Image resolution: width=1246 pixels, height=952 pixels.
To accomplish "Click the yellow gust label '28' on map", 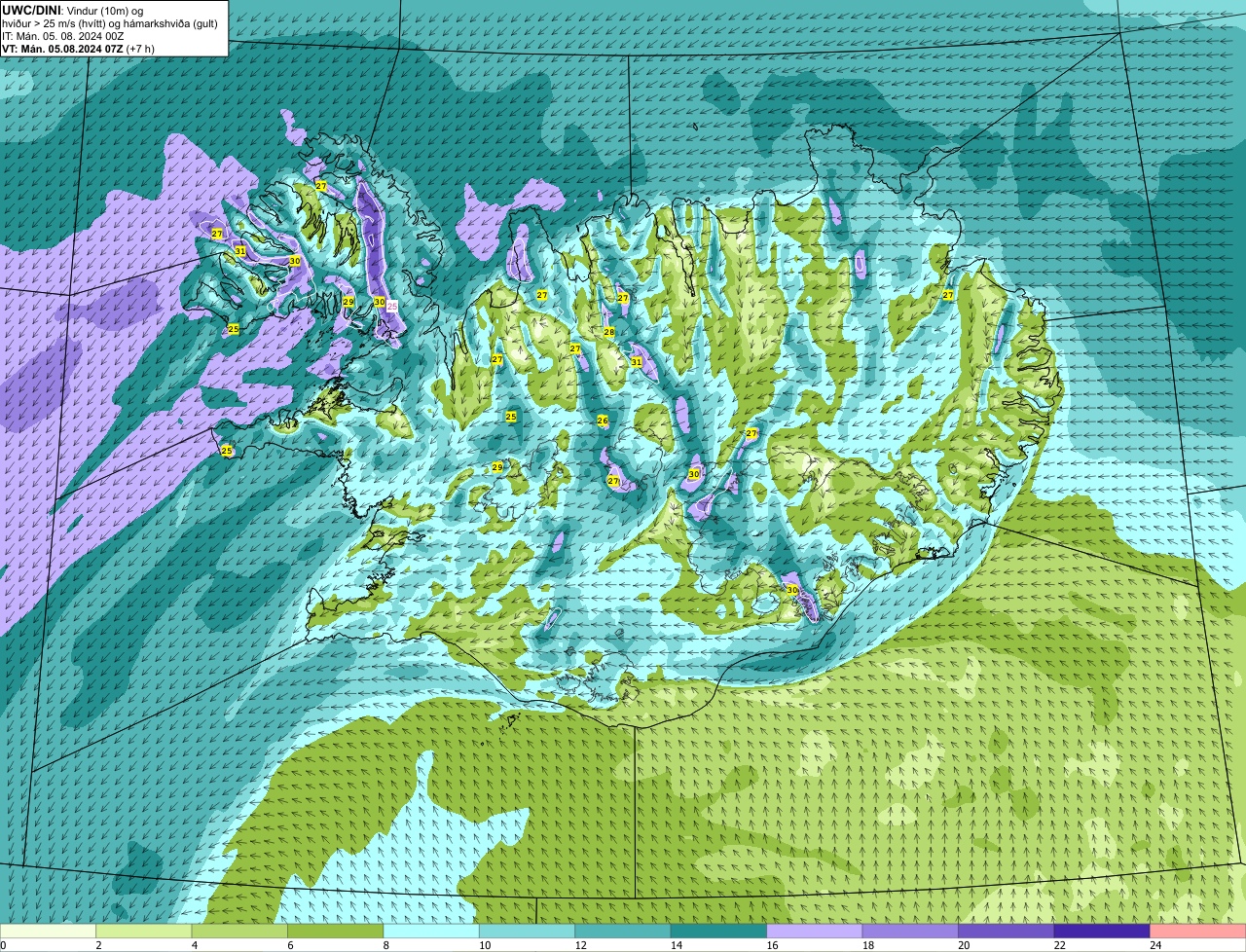I will click(x=609, y=333).
